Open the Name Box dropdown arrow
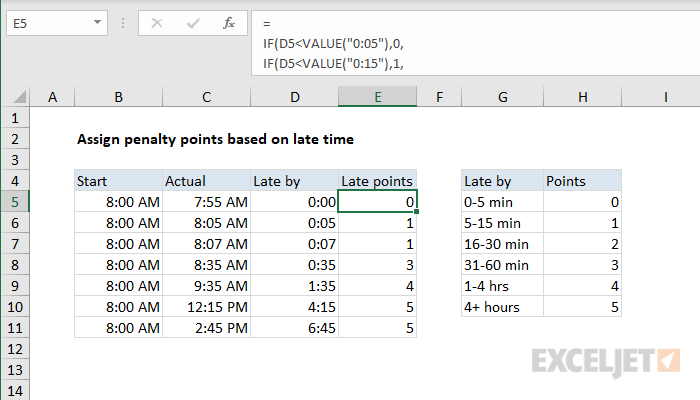The width and height of the screenshot is (700, 400). point(97,22)
